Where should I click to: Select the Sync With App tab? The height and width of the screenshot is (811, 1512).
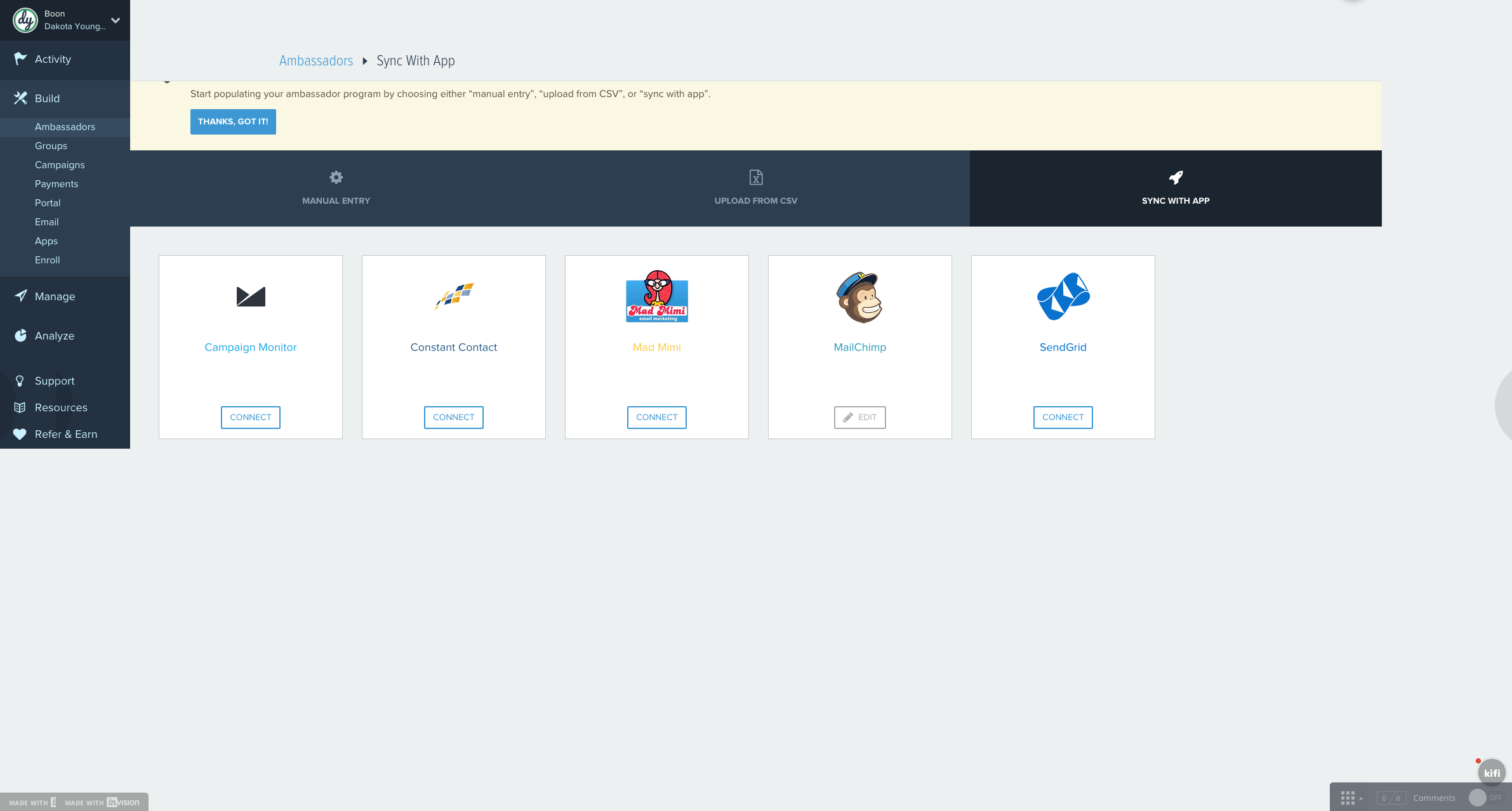pyautogui.click(x=1176, y=188)
